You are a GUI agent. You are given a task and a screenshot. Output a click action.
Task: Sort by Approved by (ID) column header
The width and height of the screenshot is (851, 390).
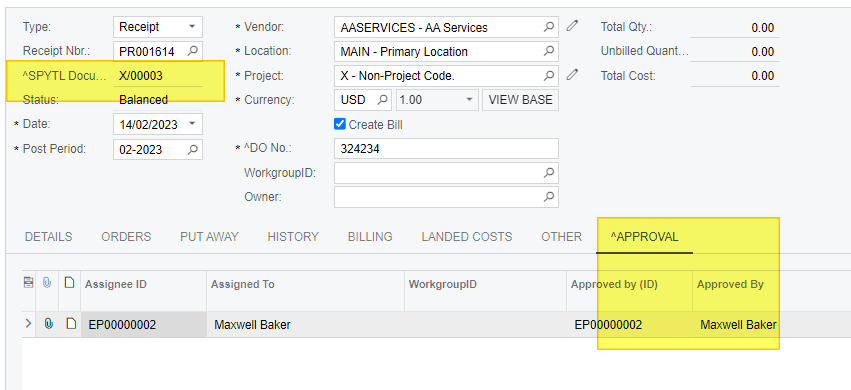click(x=630, y=284)
